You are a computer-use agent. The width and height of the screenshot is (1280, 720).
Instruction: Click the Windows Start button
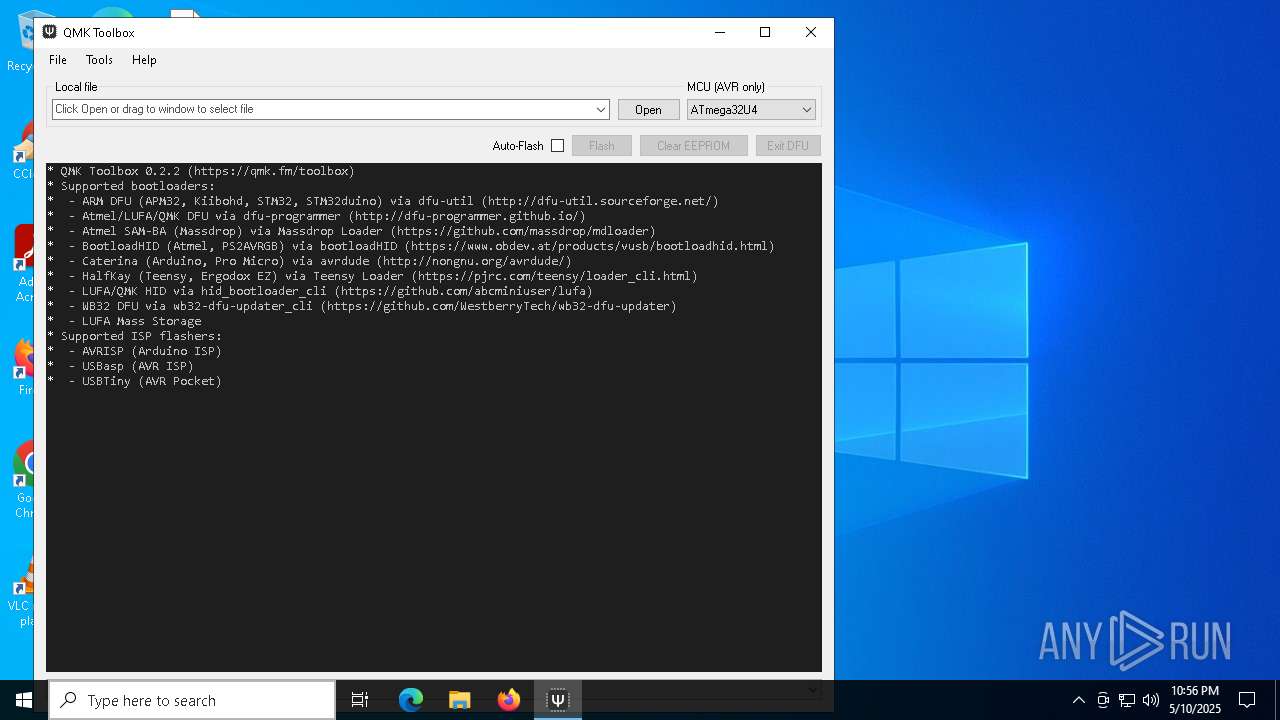(x=24, y=700)
